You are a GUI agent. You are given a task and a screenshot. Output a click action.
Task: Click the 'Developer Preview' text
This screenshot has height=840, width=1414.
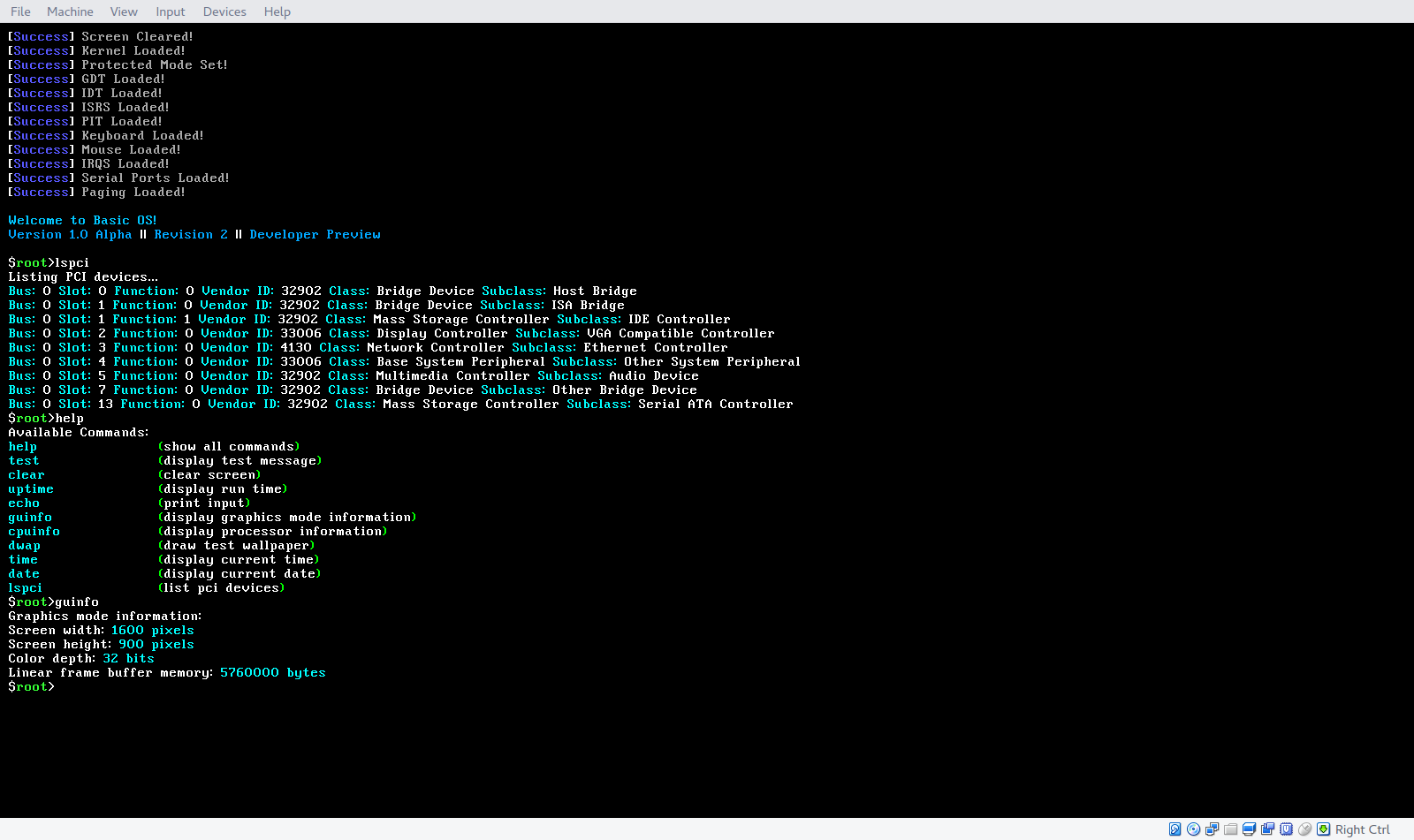[315, 234]
